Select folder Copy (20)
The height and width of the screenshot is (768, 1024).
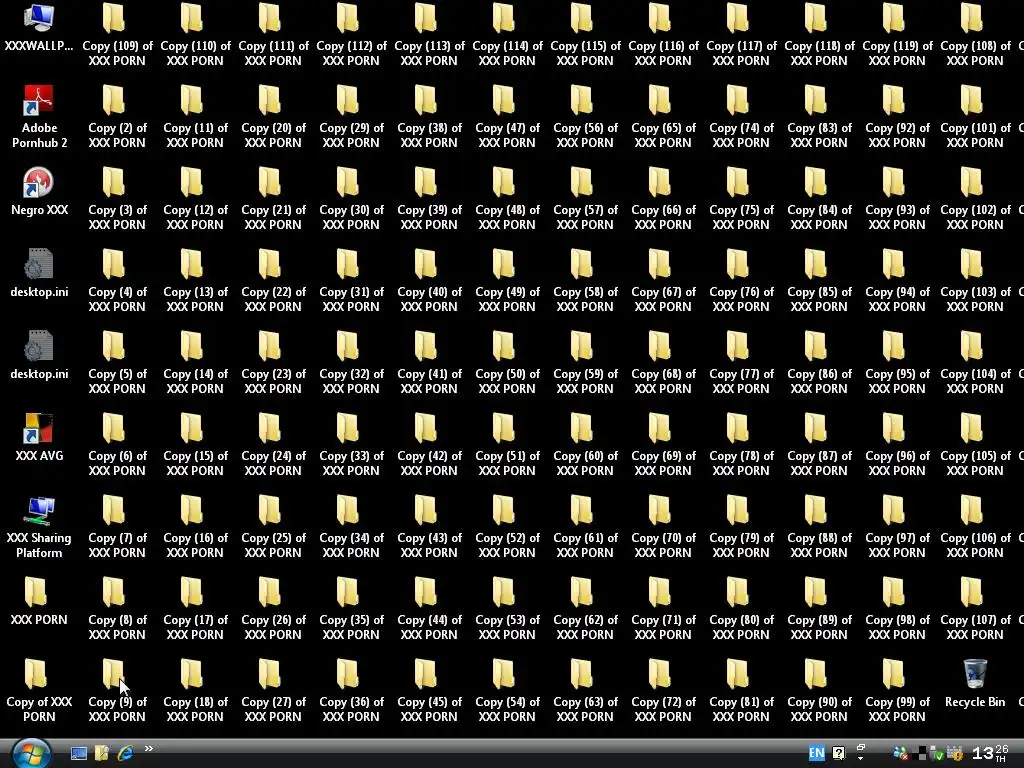[273, 117]
